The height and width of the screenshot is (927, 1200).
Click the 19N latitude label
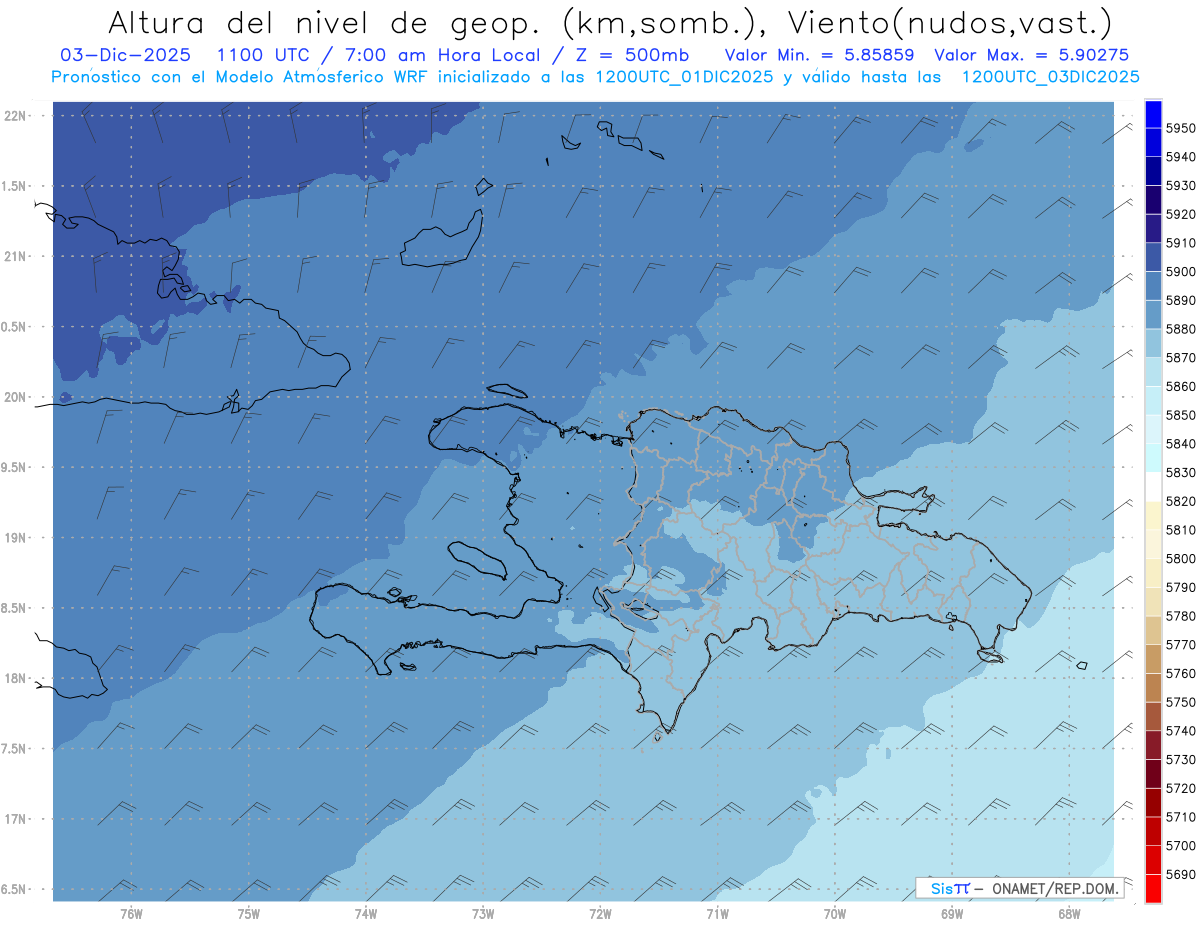click(15, 537)
